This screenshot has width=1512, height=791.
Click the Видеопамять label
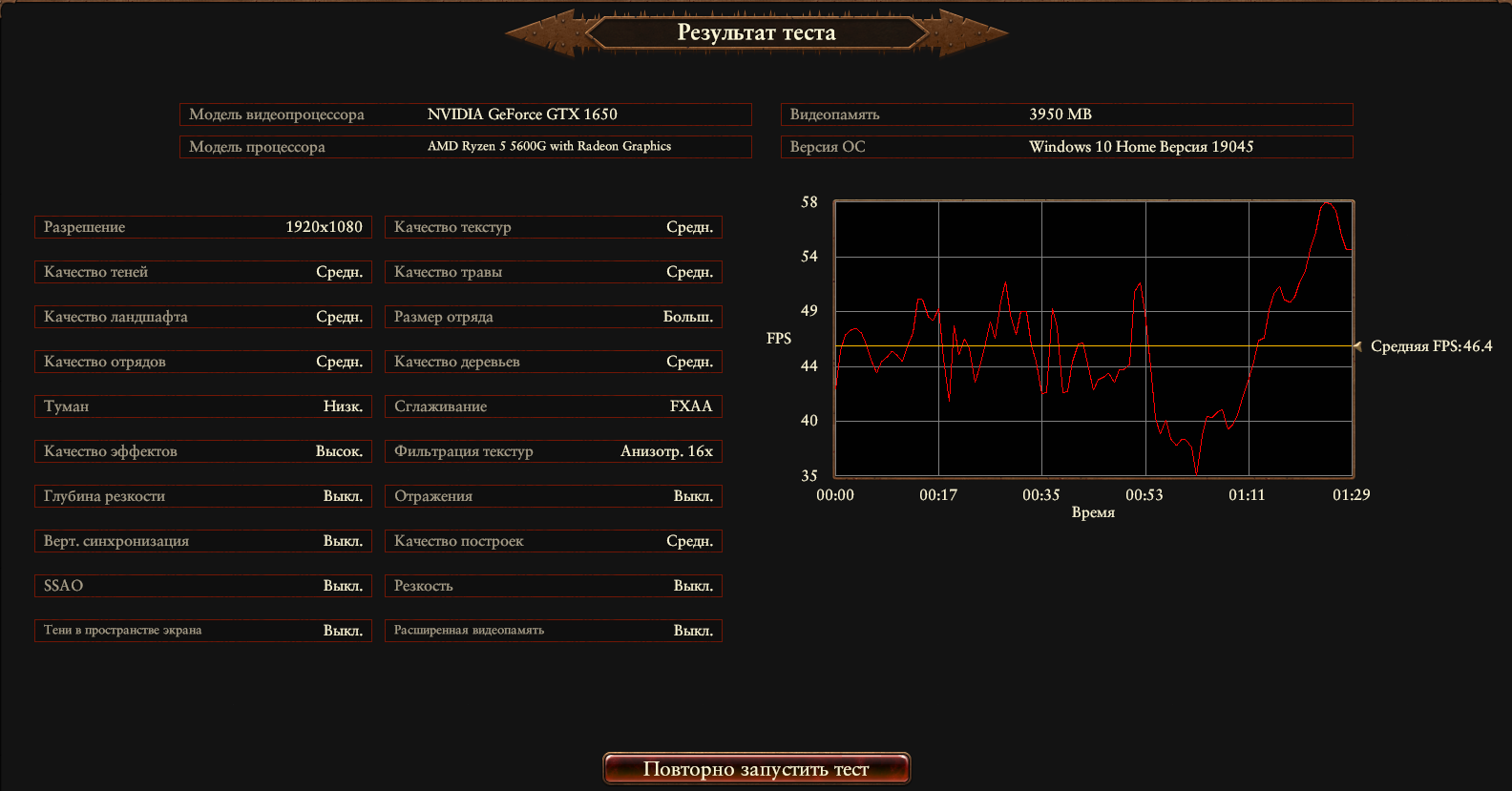coord(834,114)
